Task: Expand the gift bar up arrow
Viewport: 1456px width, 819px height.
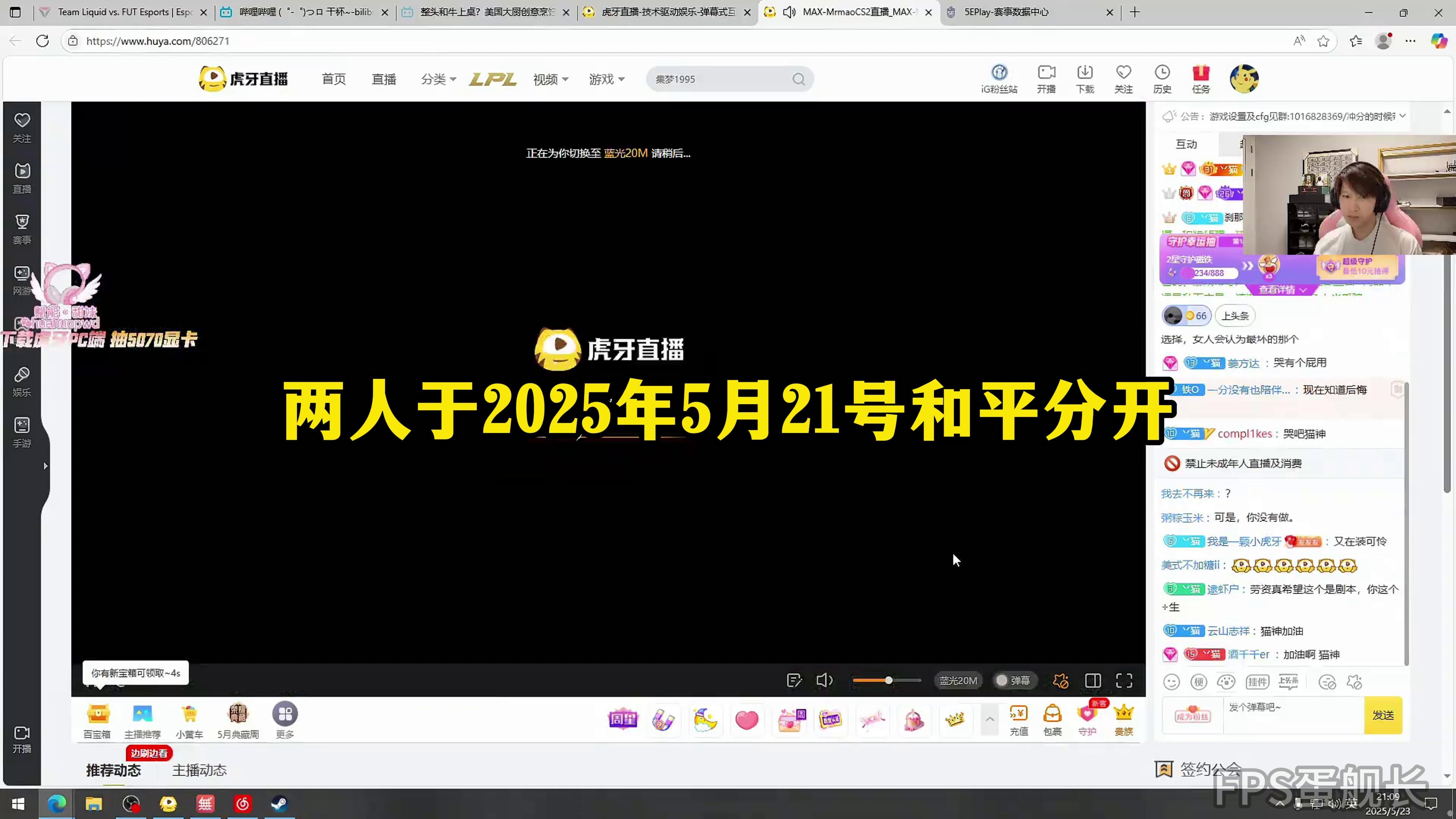Action: (990, 720)
